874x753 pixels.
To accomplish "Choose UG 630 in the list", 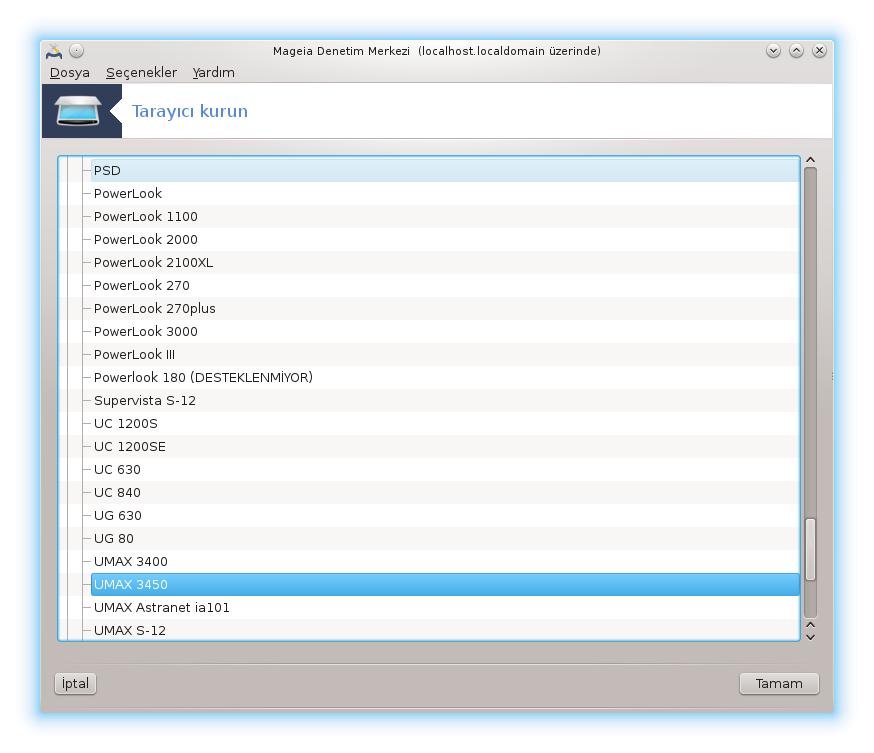I will tap(445, 516).
